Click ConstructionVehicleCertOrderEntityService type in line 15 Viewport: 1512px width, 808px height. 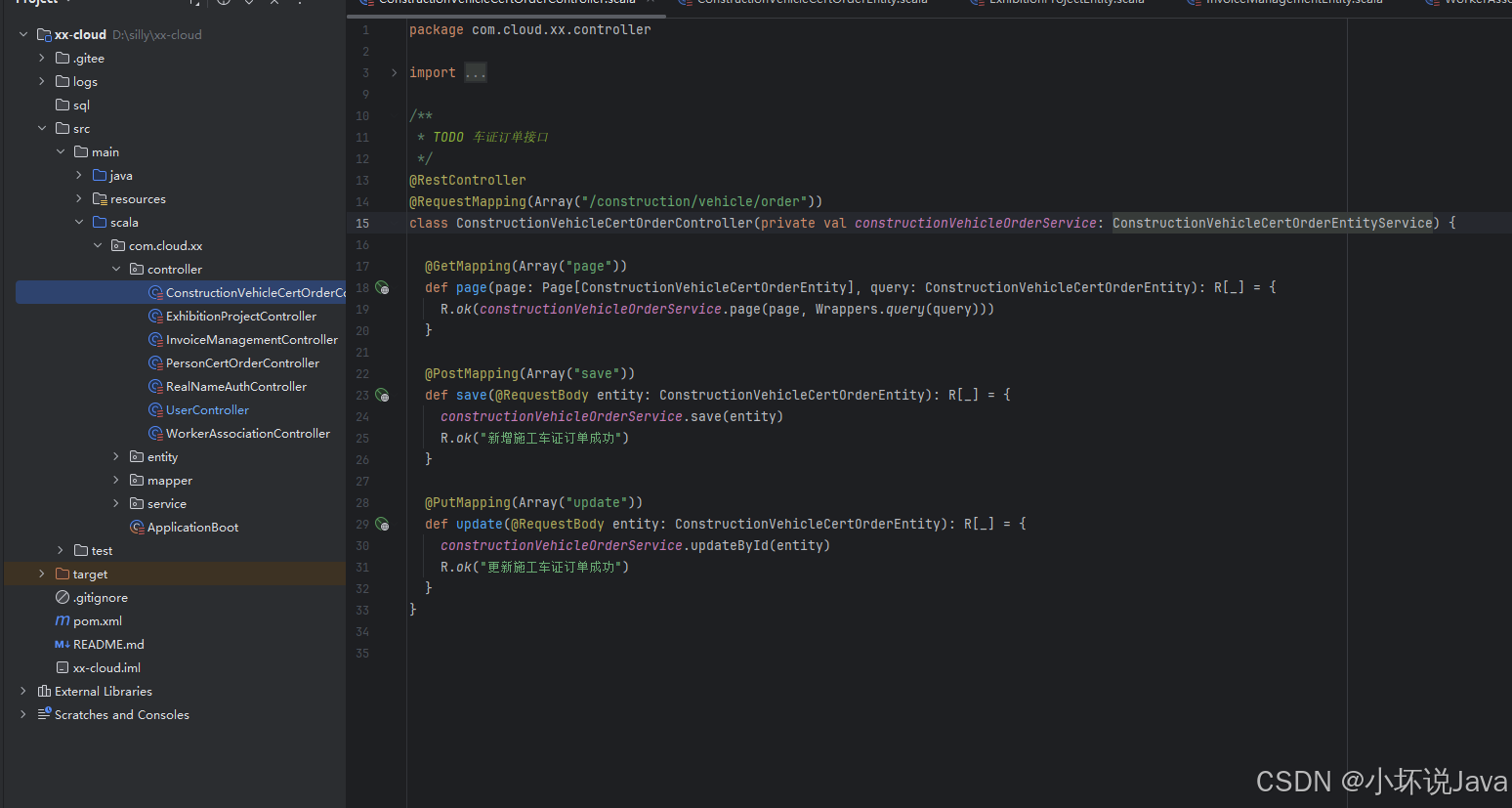pyautogui.click(x=1273, y=223)
